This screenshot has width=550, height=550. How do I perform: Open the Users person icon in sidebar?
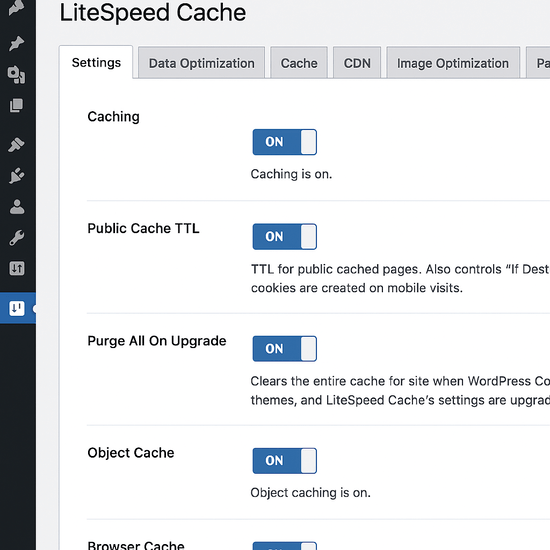[16, 207]
